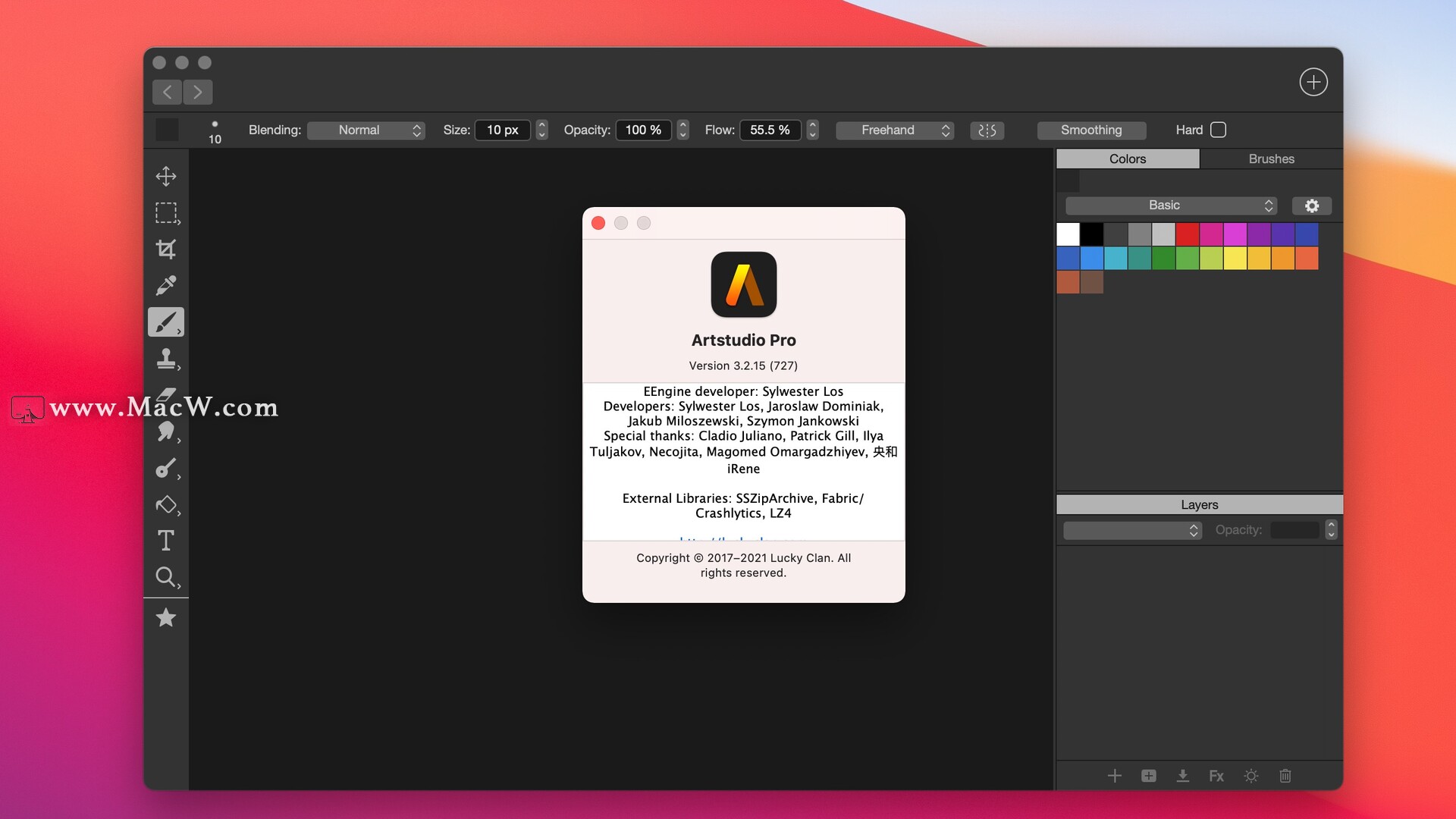This screenshot has width=1456, height=819.
Task: Create a new document with plus circle
Action: pyautogui.click(x=1313, y=82)
